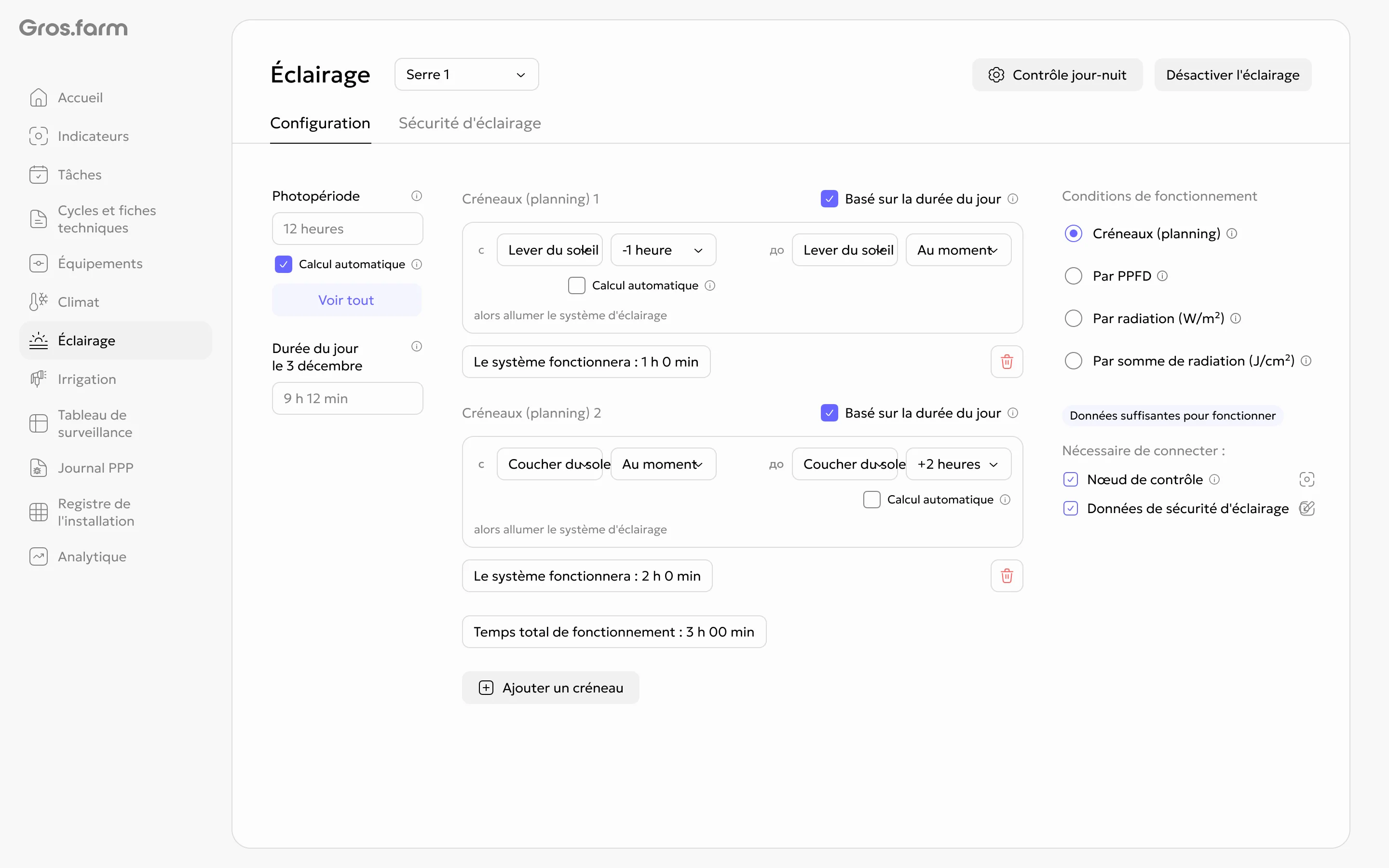Toggle Basé sur la durée du jour for planning 1

pos(830,199)
